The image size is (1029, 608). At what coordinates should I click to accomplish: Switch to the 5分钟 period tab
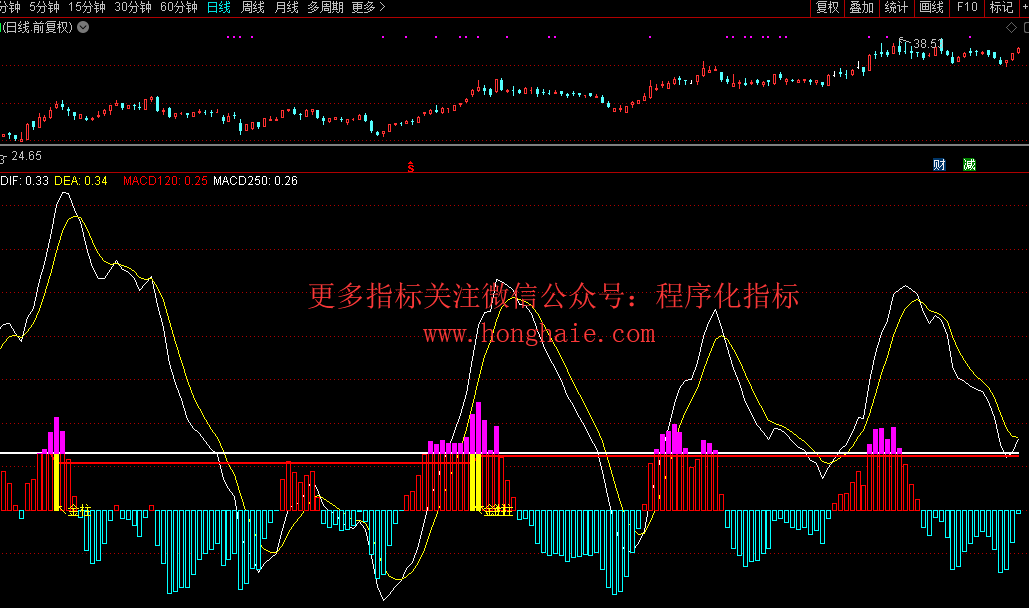click(44, 8)
